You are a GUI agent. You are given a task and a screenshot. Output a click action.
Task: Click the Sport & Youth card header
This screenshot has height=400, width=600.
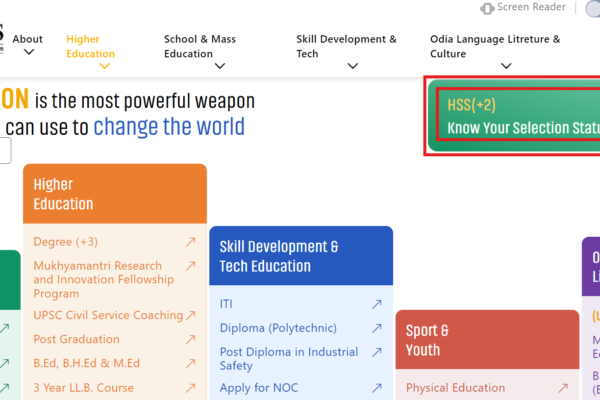[486, 340]
